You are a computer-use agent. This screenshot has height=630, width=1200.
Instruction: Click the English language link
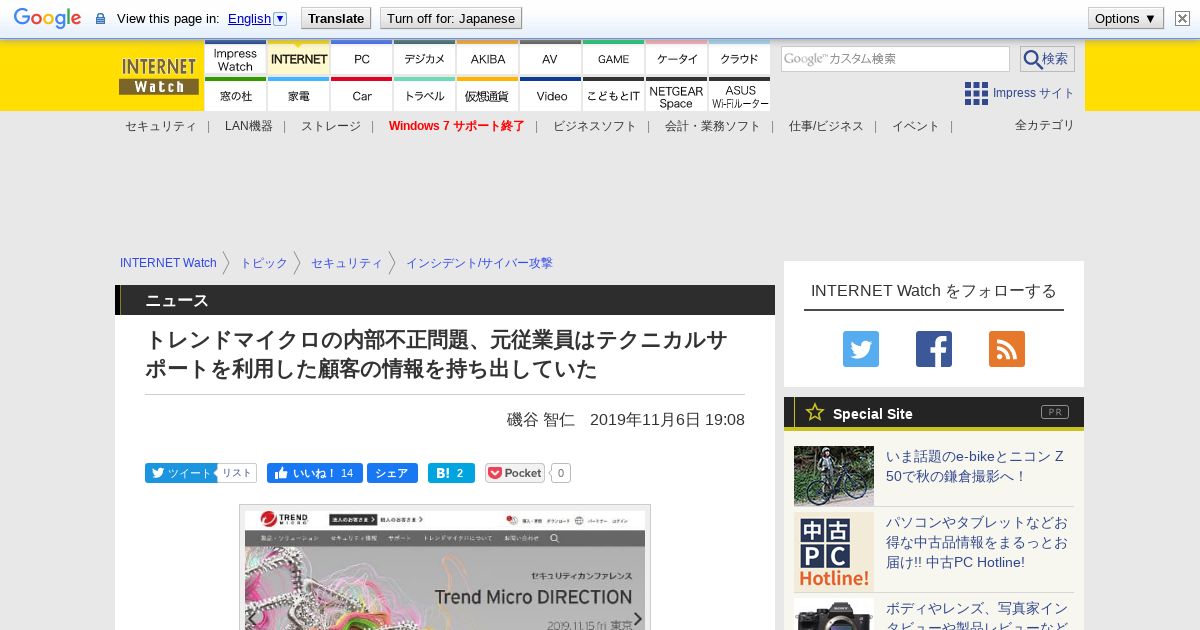click(x=249, y=18)
